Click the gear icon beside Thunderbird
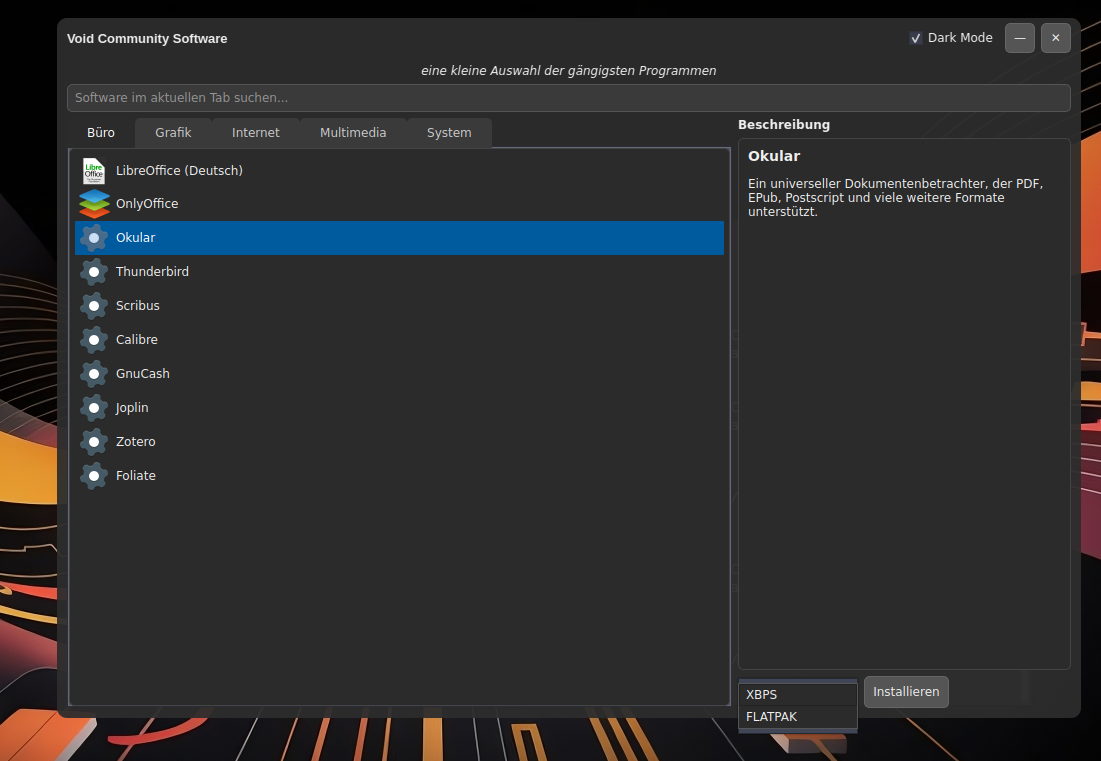This screenshot has height=761, width=1101. tap(94, 272)
